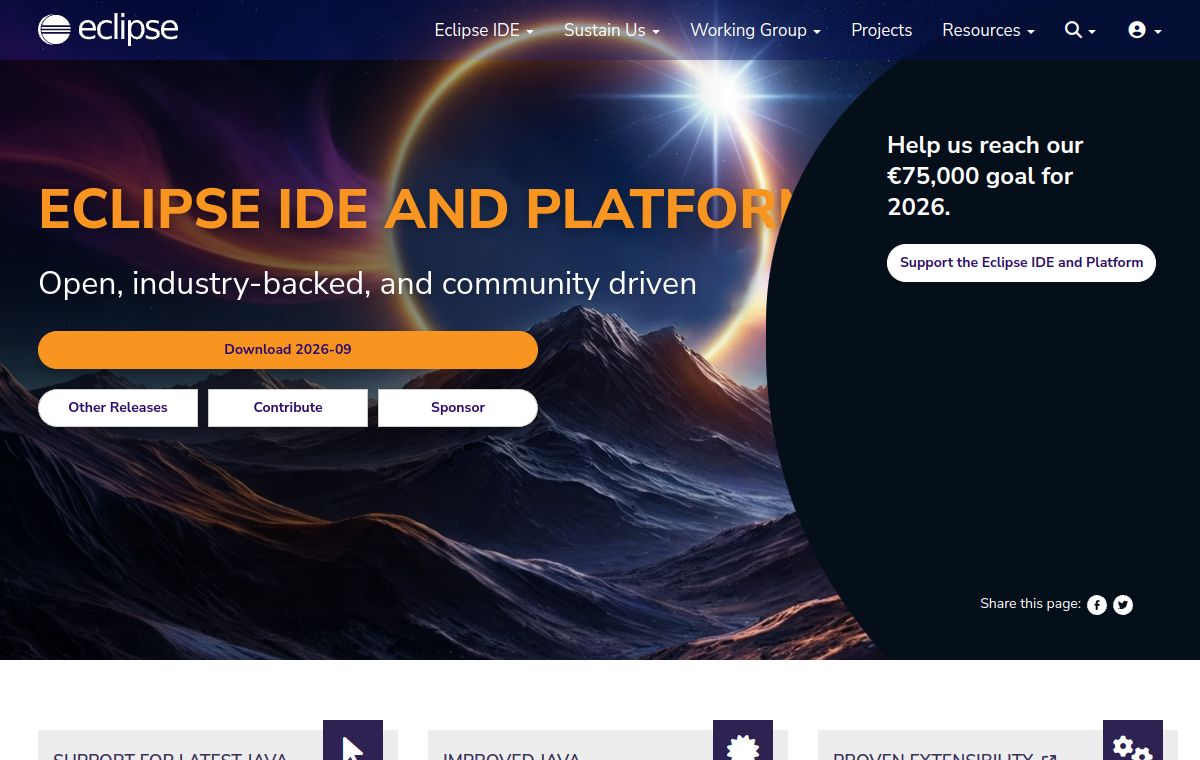Share this page on Twitter

pos(1123,605)
